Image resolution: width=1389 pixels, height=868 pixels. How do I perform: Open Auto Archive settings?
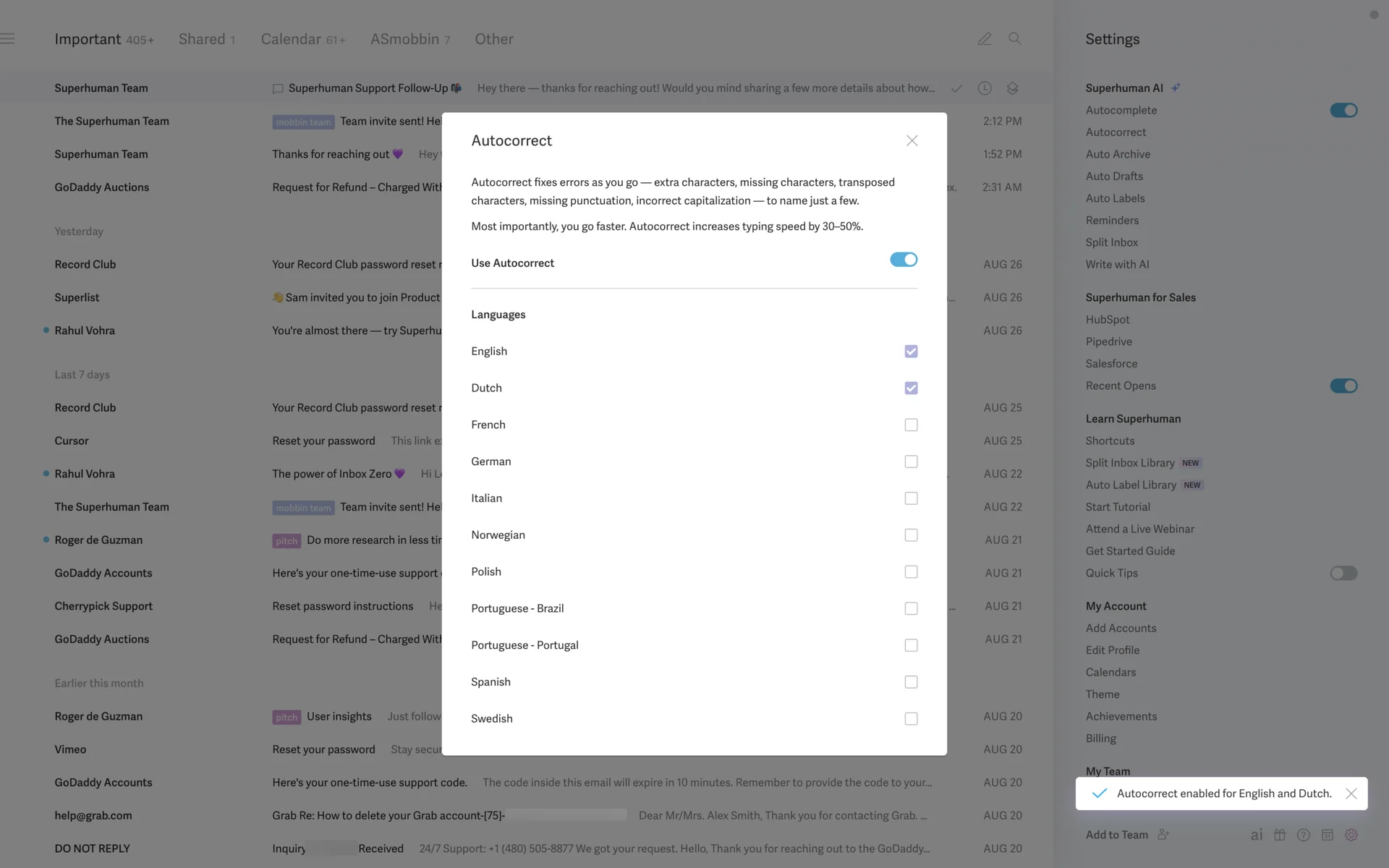(1118, 154)
